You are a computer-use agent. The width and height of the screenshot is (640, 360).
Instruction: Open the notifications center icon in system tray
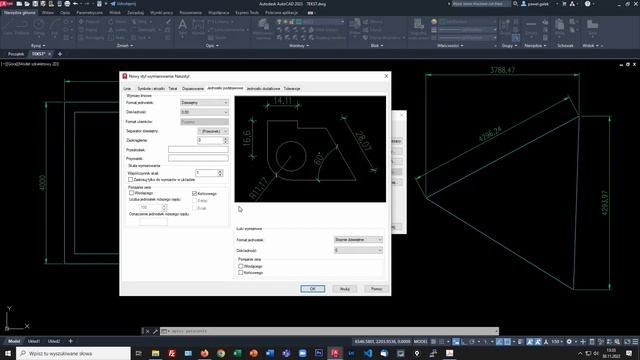click(x=629, y=353)
